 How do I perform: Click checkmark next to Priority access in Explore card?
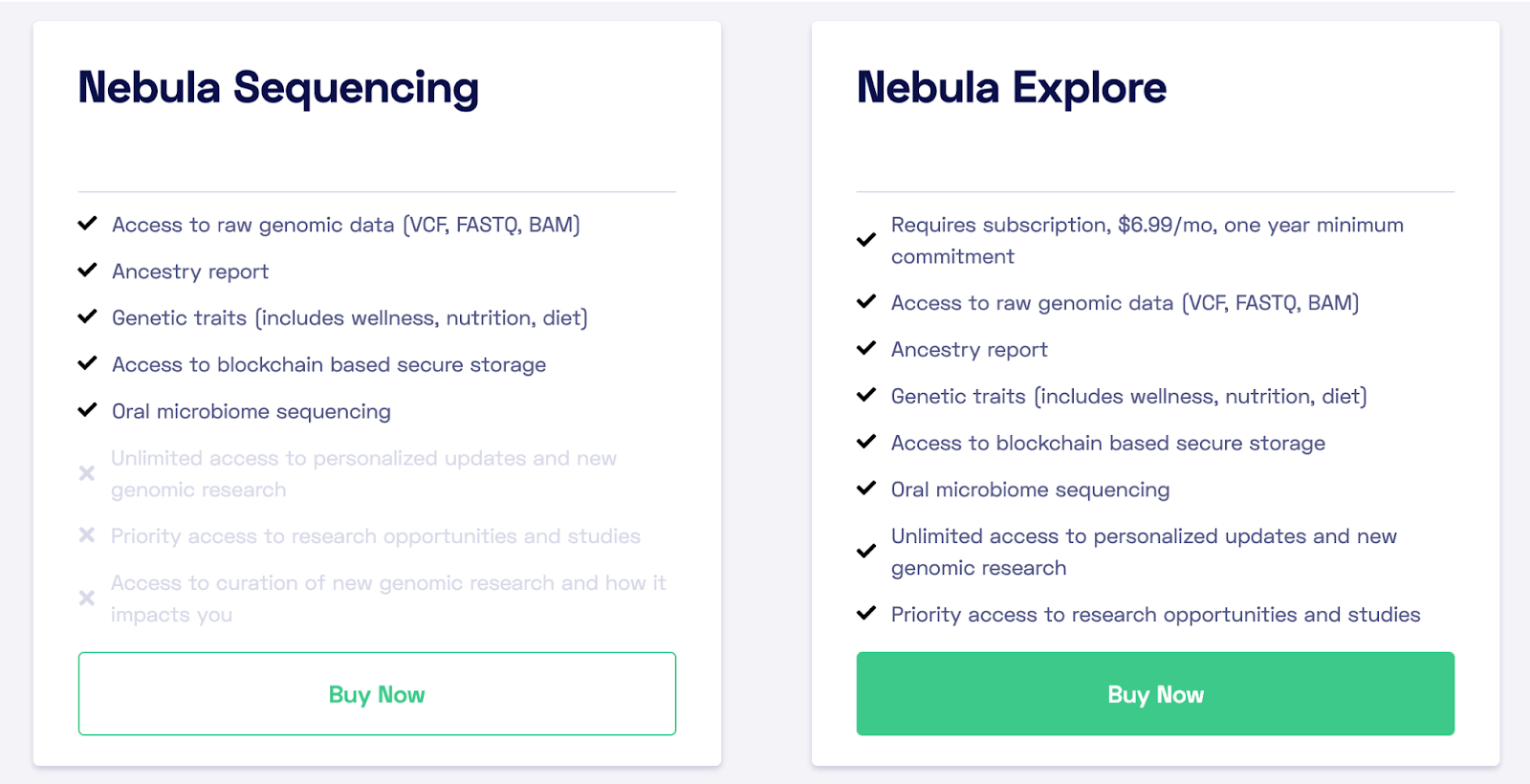[x=866, y=614]
